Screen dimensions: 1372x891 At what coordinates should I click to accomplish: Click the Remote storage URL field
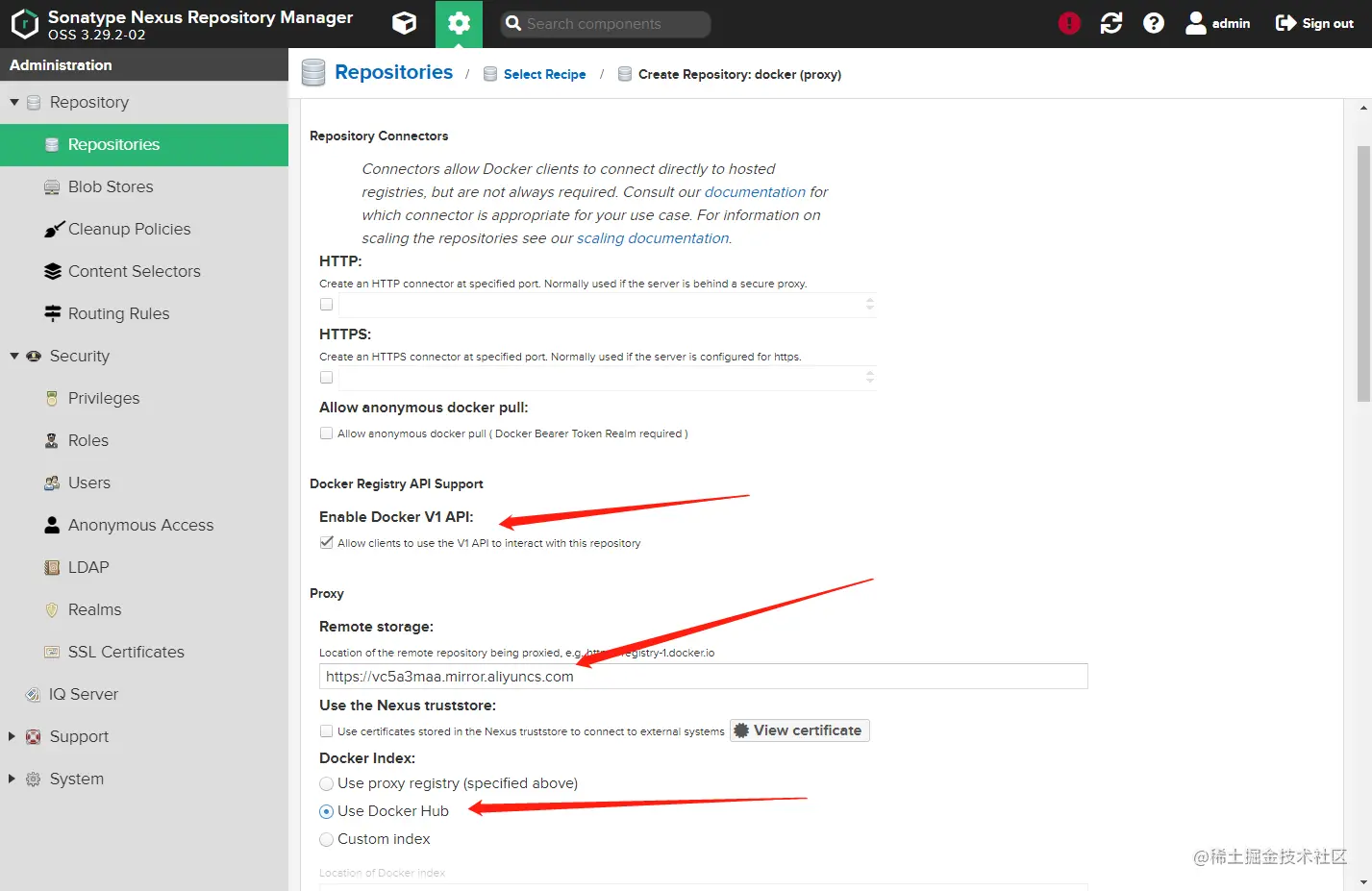click(x=704, y=677)
